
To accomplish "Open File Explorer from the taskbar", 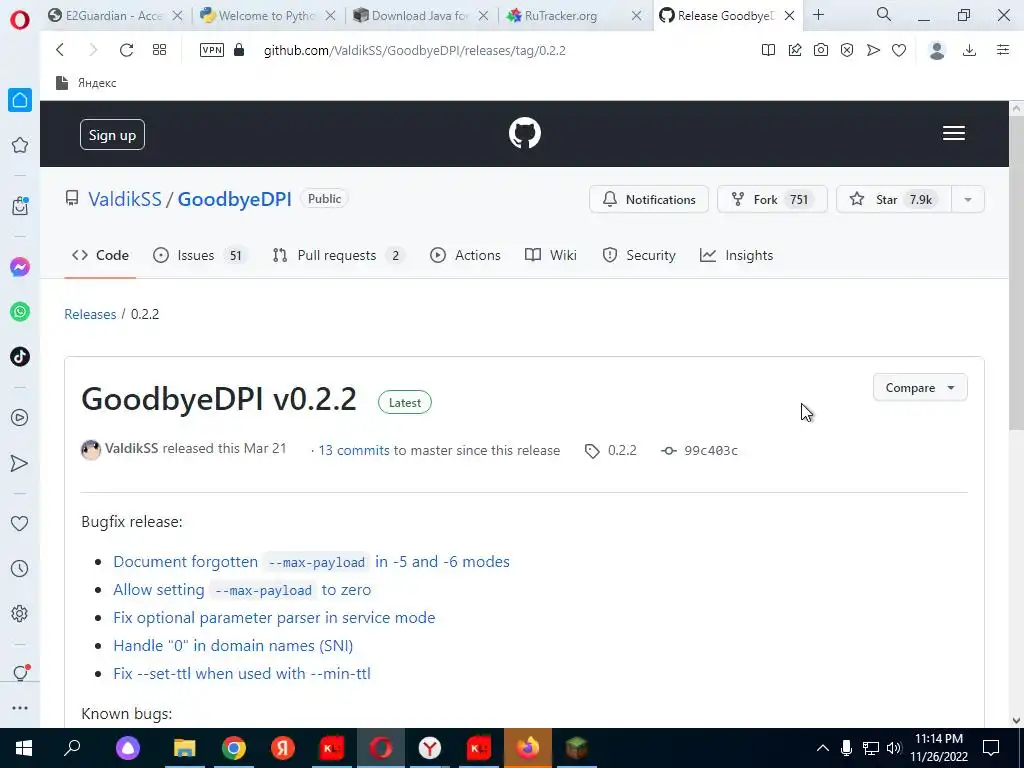I will pyautogui.click(x=185, y=748).
